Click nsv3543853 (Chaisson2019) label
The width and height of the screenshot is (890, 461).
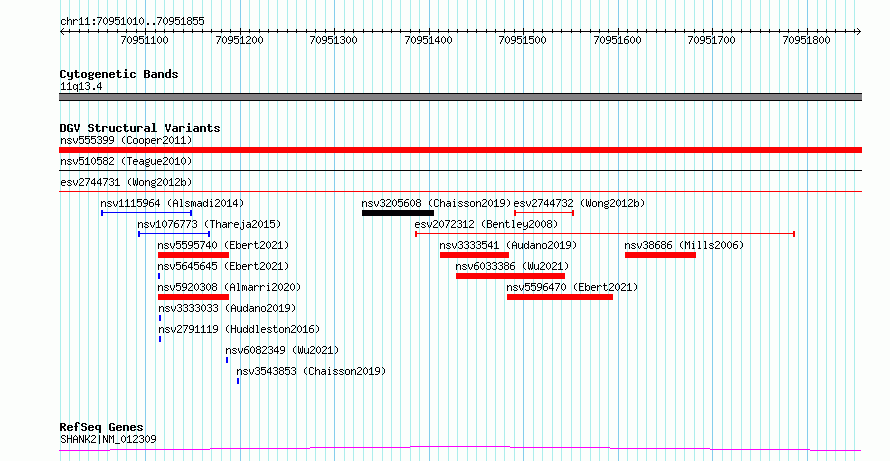[x=311, y=371]
